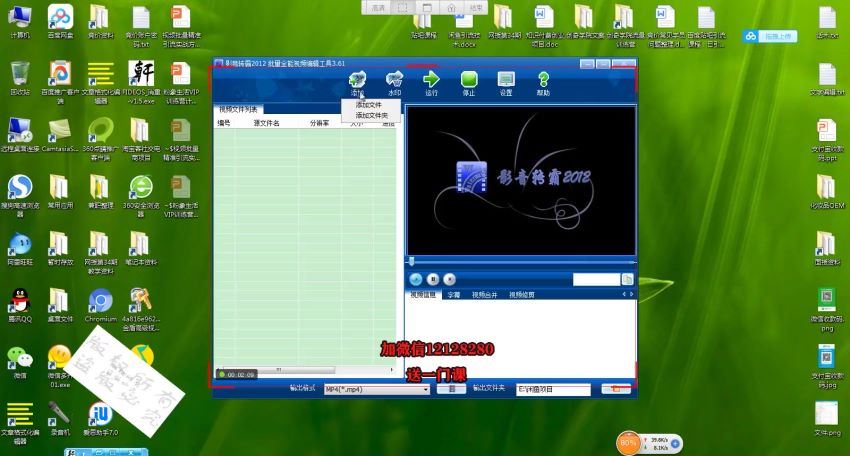Open 设置 (Settings) monitor icon
The height and width of the screenshot is (456, 850).
(506, 83)
